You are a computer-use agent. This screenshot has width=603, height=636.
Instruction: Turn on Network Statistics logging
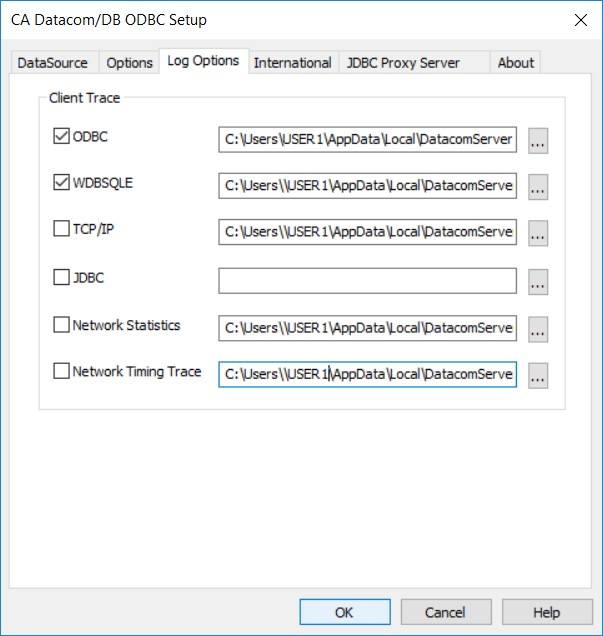[60, 325]
